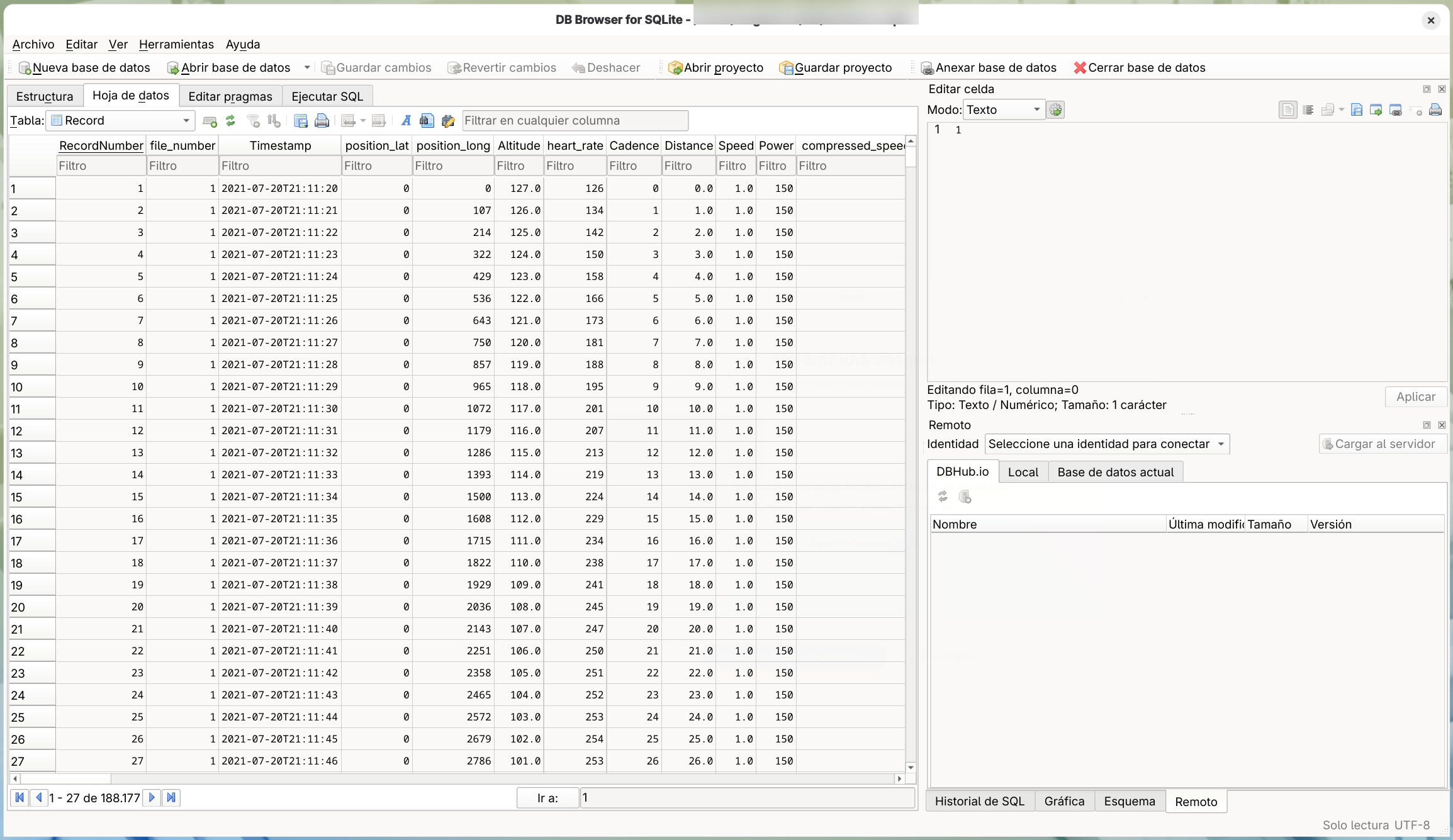Click Abrir proyecto button
Image resolution: width=1453 pixels, height=840 pixels.
[x=716, y=67]
